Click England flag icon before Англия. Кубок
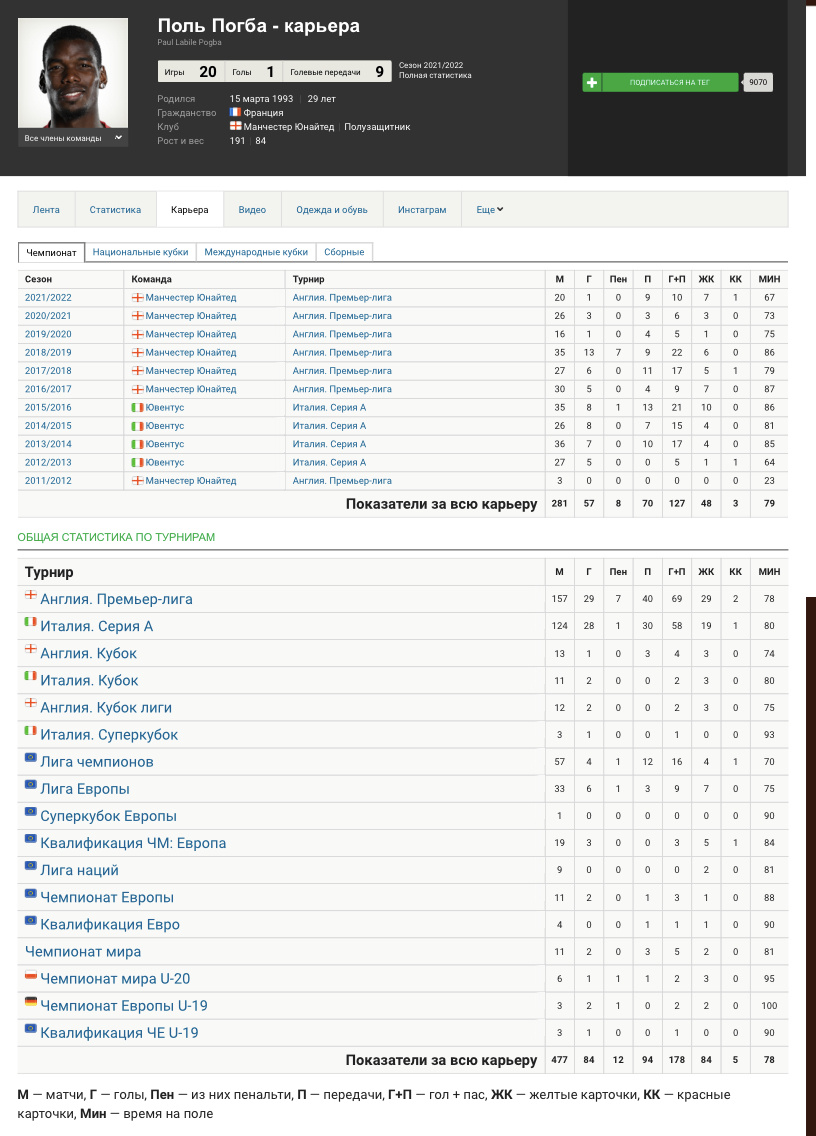 pos(30,648)
